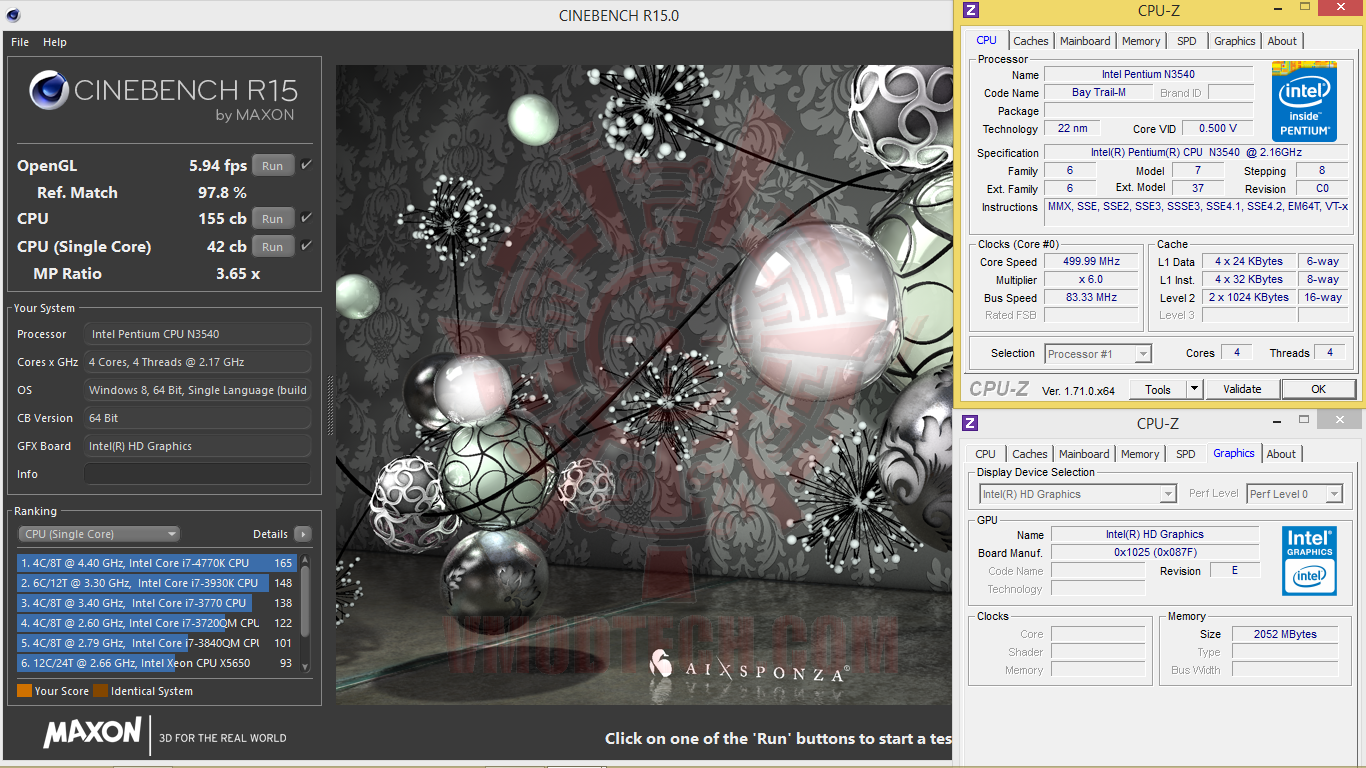1366x768 pixels.
Task: Open Memory tab in CPU-Z processor window
Action: 1141,41
